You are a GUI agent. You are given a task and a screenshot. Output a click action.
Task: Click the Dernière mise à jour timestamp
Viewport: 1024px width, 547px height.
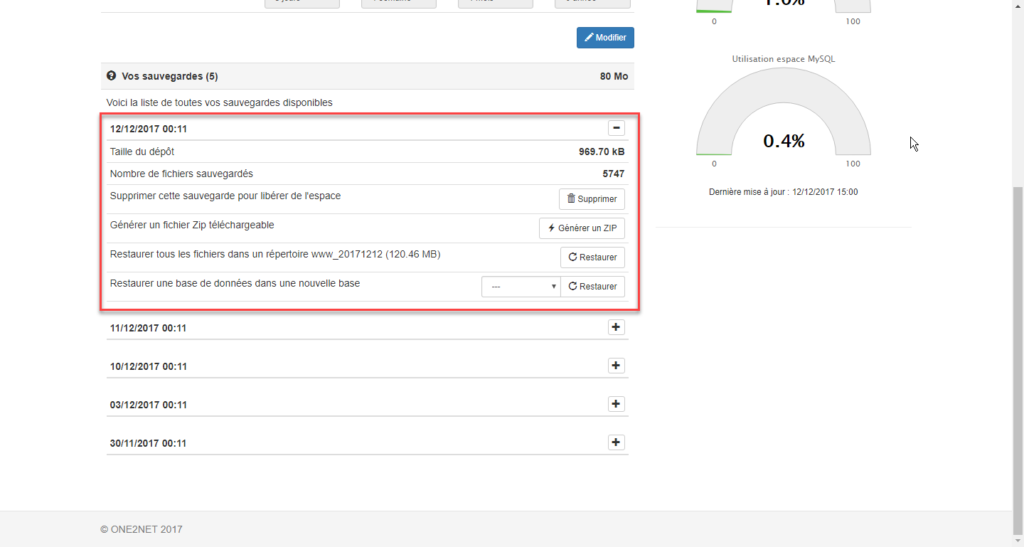tap(783, 192)
